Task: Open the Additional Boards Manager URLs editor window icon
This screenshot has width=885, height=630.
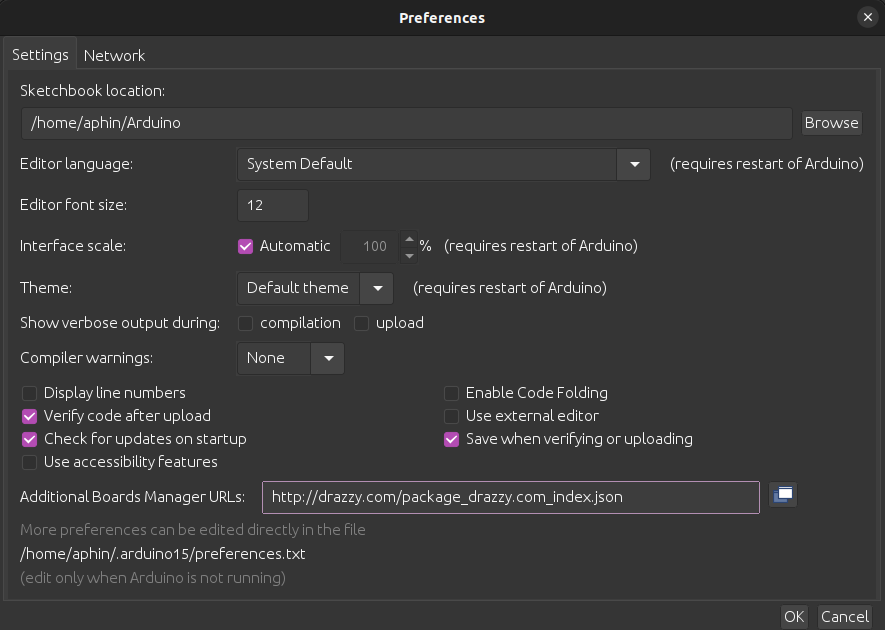Action: tap(783, 496)
